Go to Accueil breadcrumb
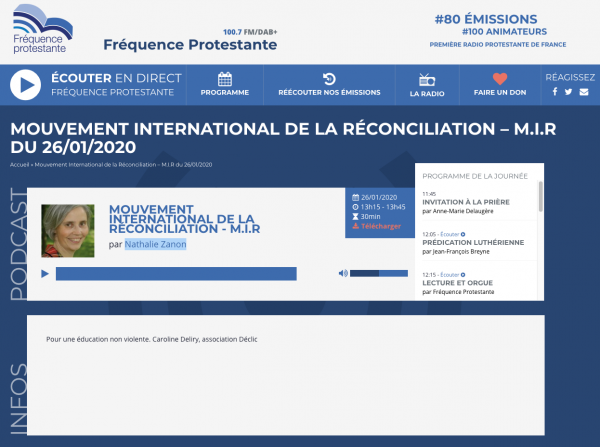 point(20,165)
